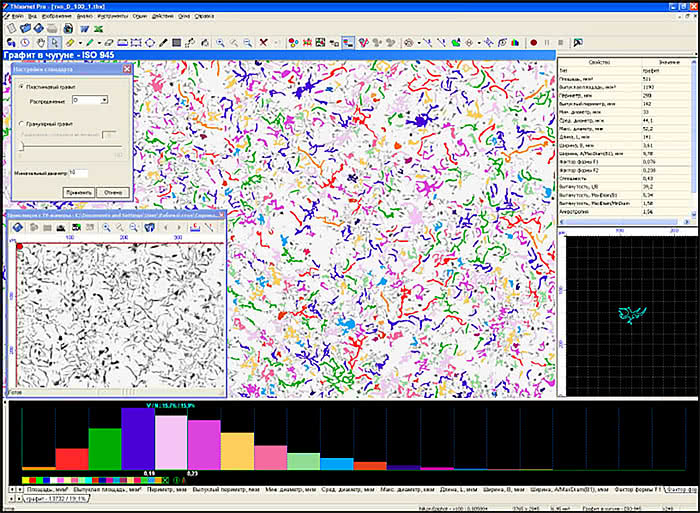
Task: Click the open folder icon
Action: tap(25, 29)
